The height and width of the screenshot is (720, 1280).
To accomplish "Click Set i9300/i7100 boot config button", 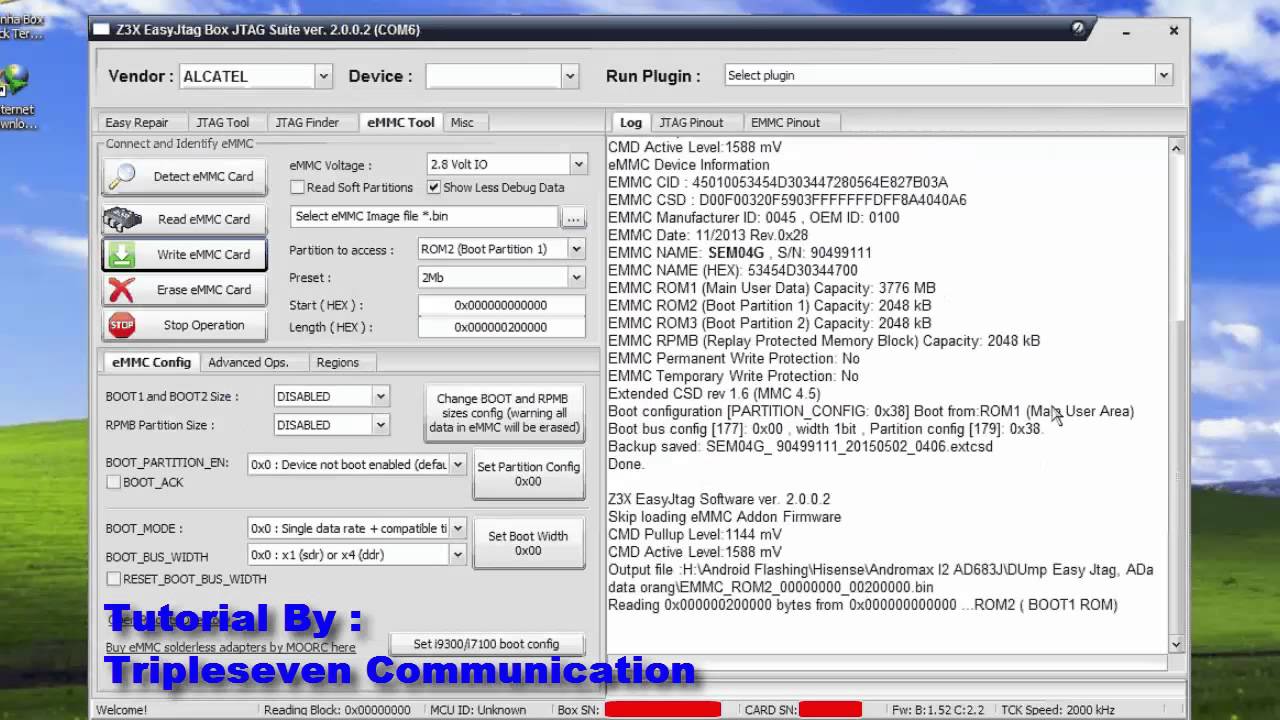I will [486, 644].
